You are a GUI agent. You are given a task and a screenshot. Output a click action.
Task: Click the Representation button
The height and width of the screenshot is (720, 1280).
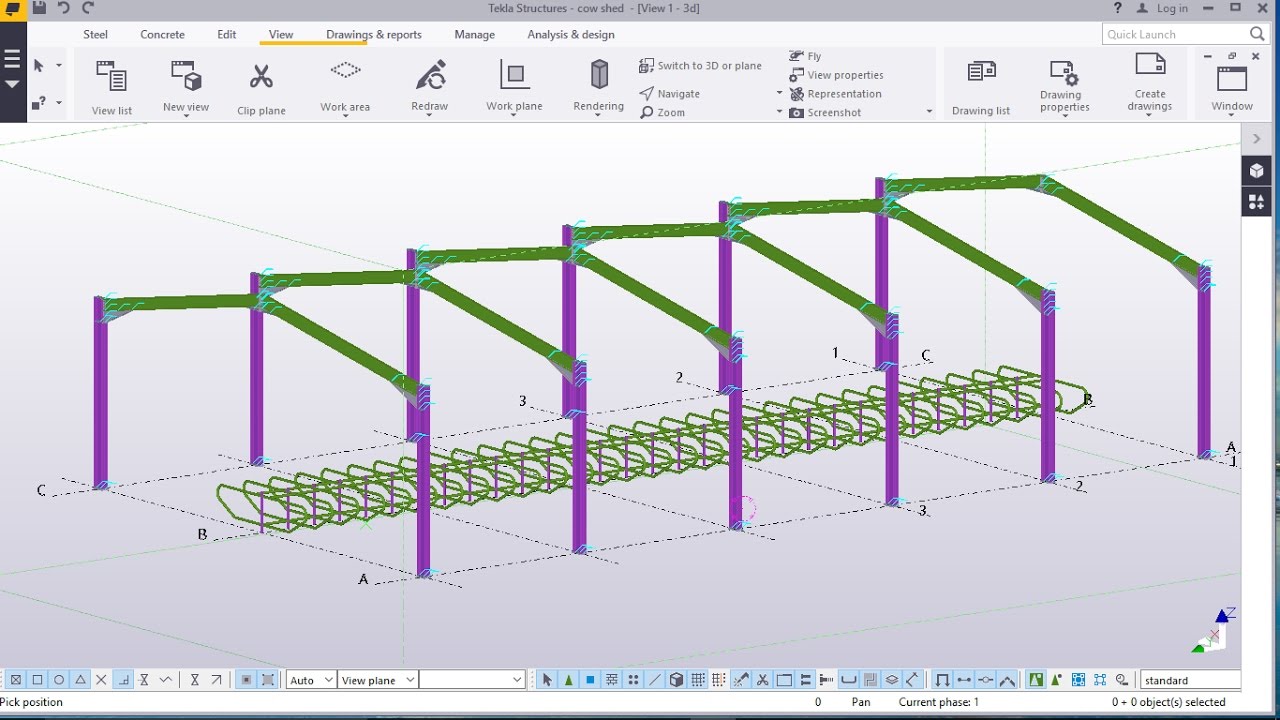click(x=836, y=93)
